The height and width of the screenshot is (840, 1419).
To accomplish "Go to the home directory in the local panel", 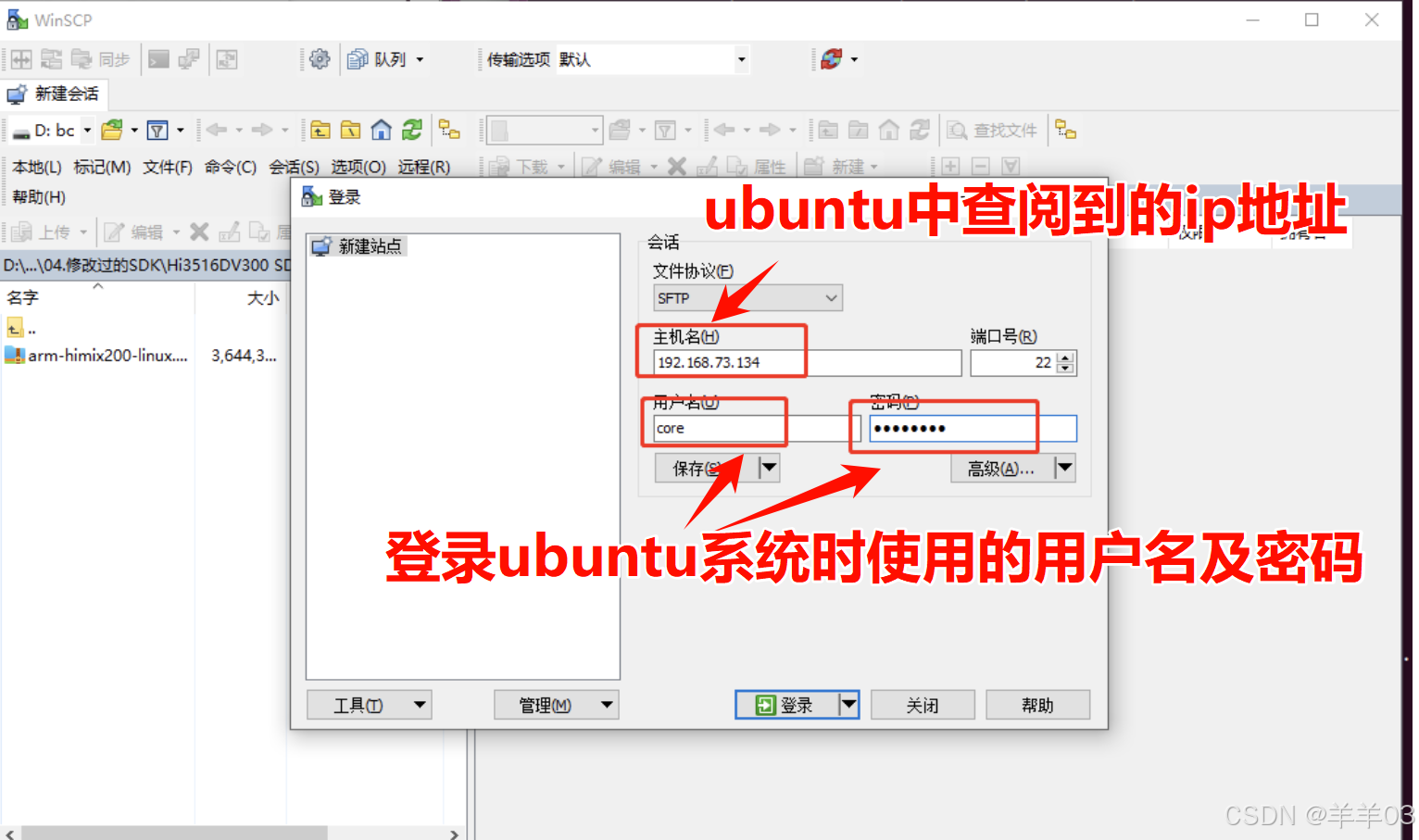I will pos(382,131).
